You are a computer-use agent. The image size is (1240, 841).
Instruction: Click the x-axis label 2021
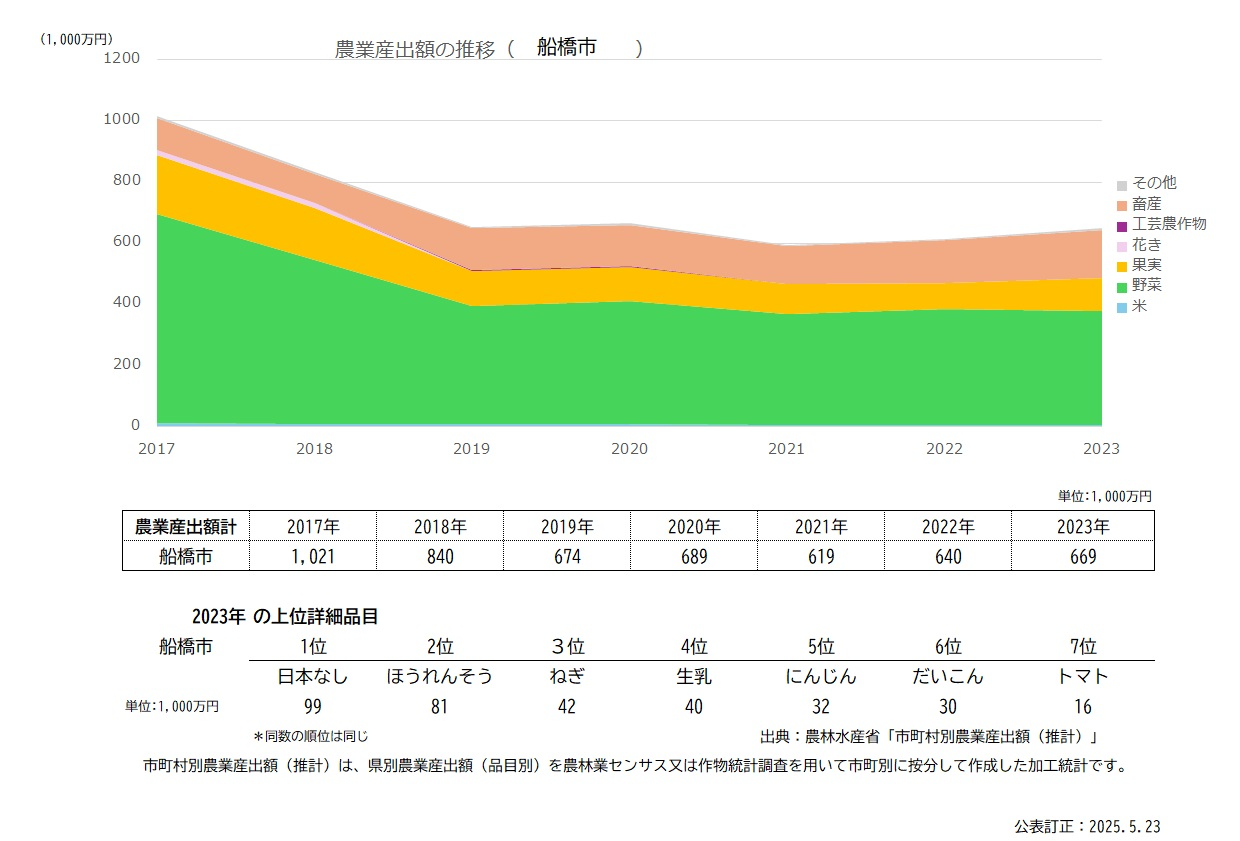coord(786,449)
